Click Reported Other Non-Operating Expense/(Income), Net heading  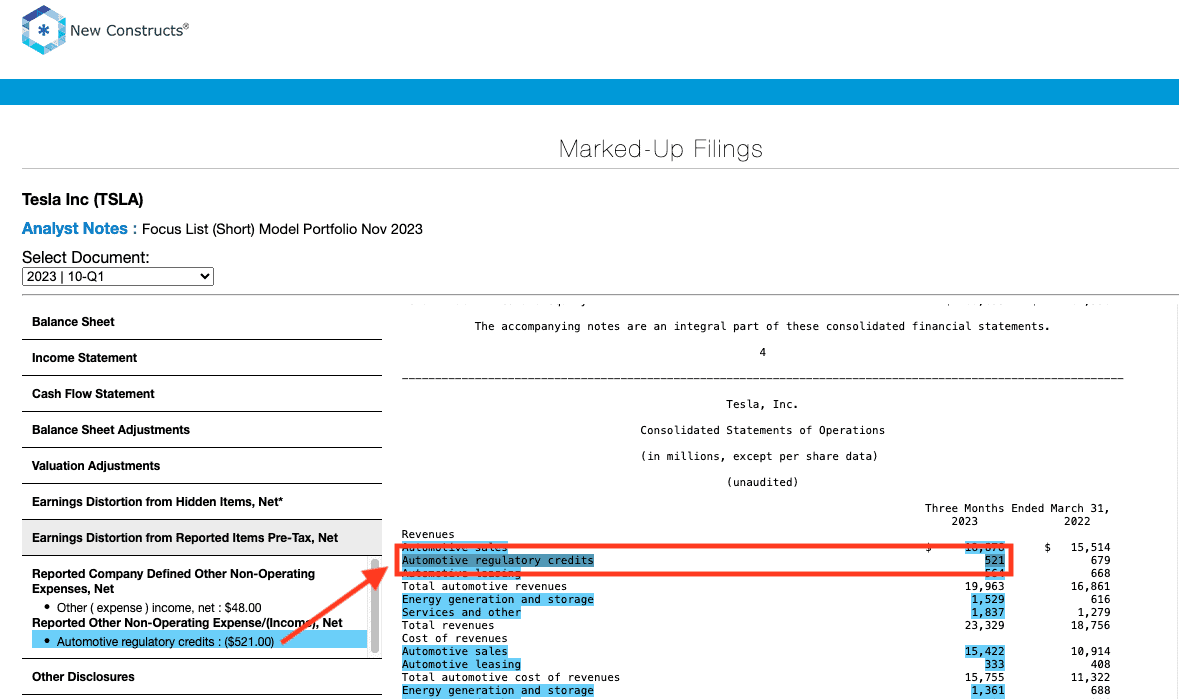click(187, 622)
